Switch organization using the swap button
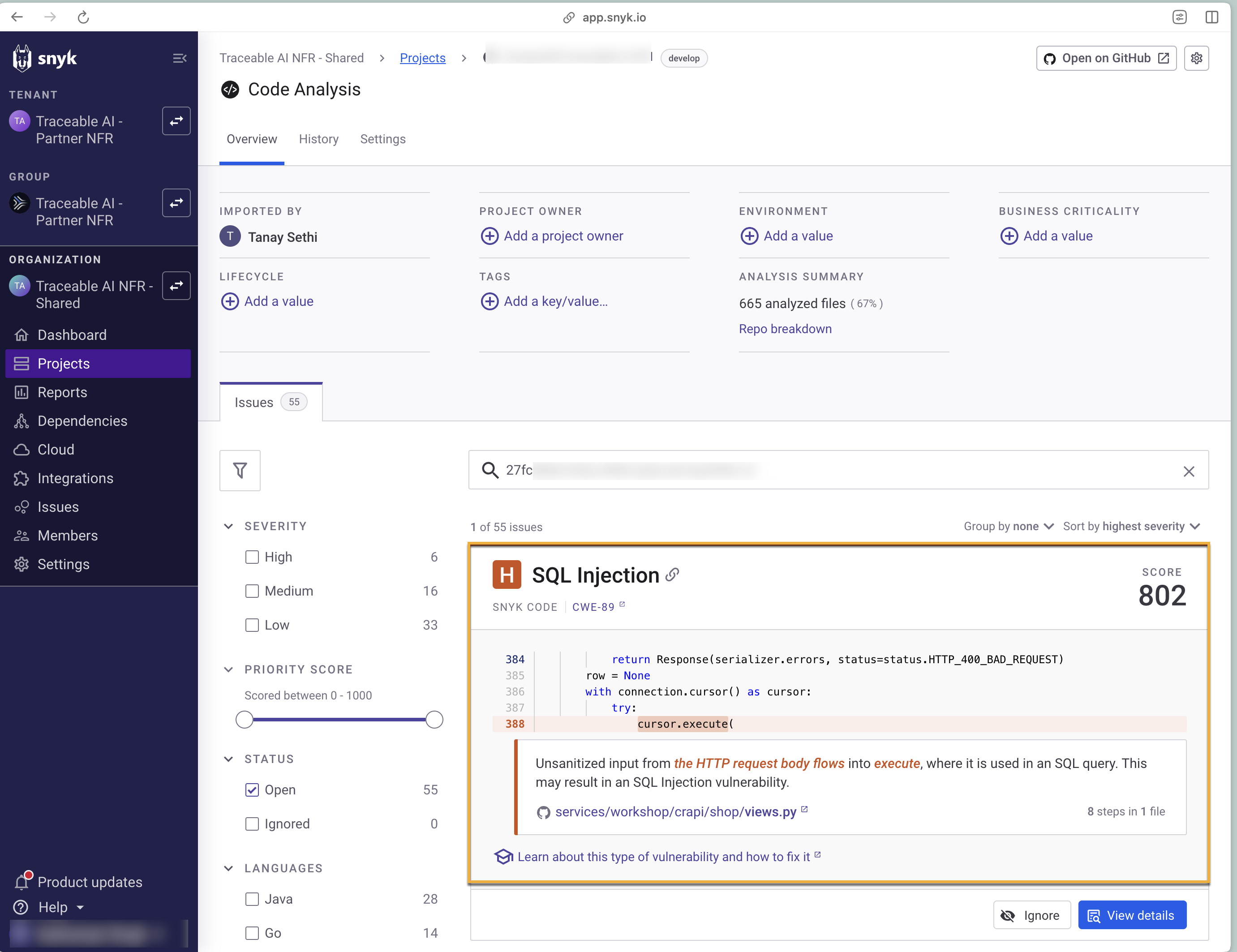This screenshot has height=952, width=1237. [176, 285]
